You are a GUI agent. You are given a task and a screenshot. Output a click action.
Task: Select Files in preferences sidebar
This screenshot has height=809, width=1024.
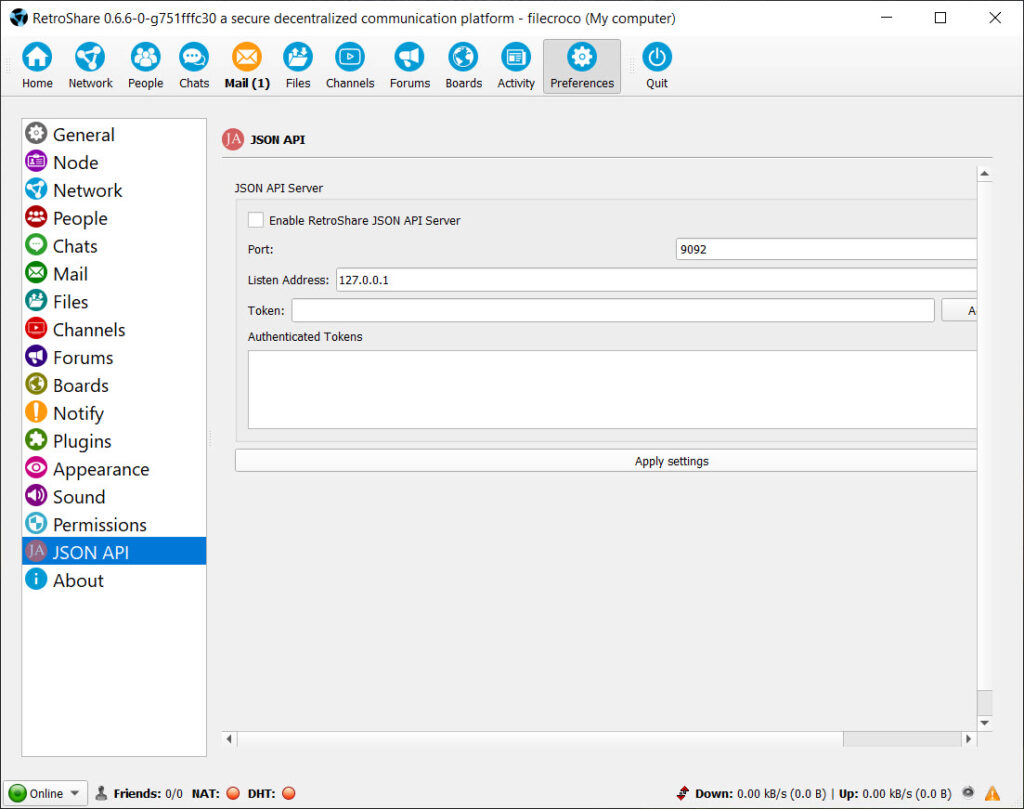pos(114,302)
